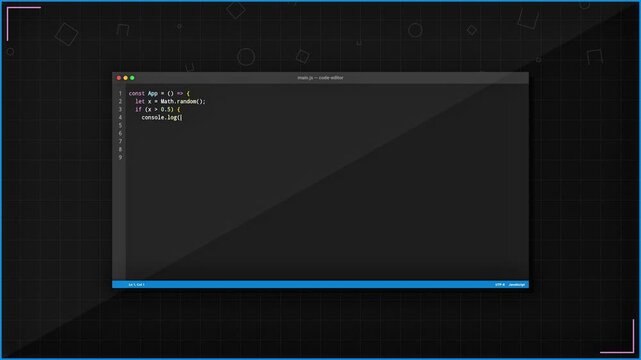The image size is (641, 360).
Task: Click the green maximize window button
Action: coord(132,78)
